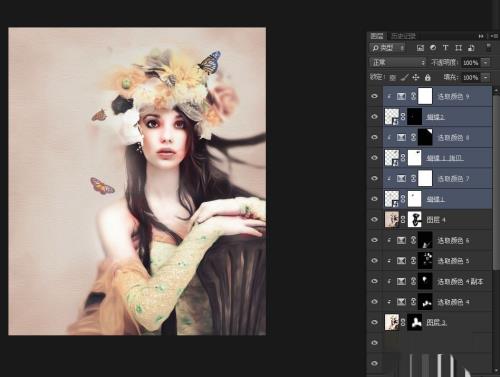The height and width of the screenshot is (377, 500).
Task: Toggle visibility of 选取颜色 8 layer
Action: point(374,137)
